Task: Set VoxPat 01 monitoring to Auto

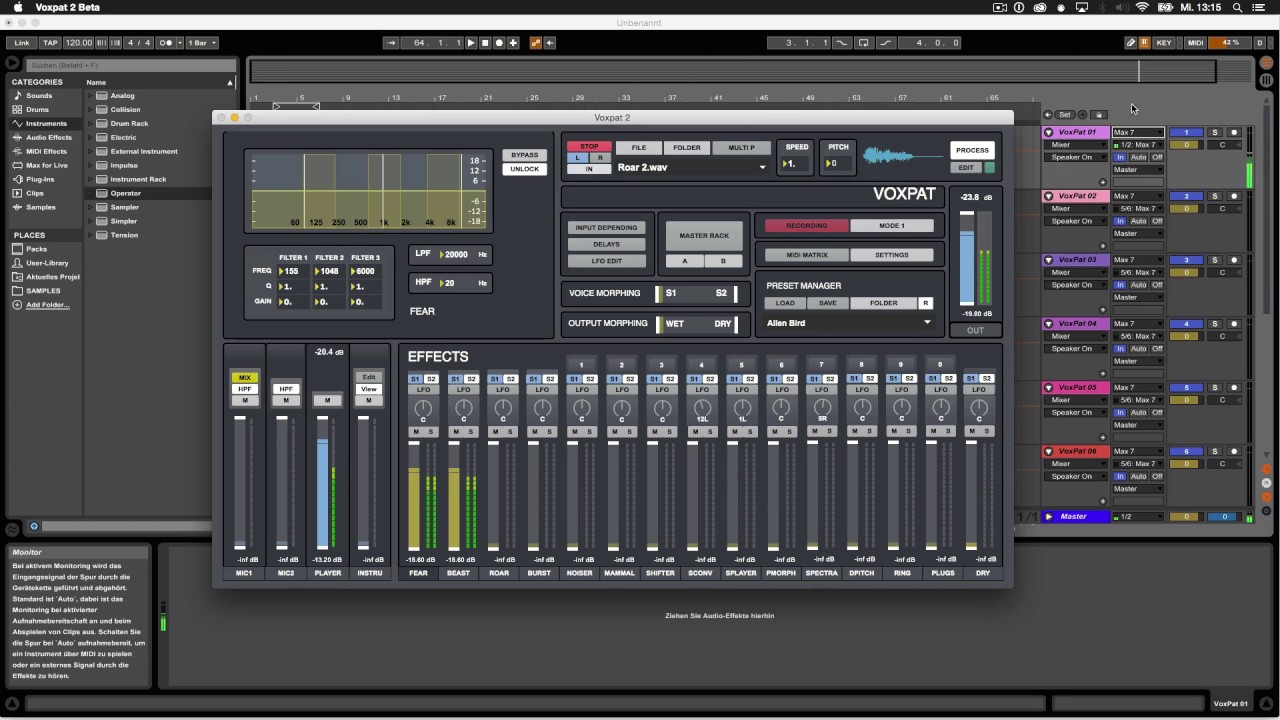Action: click(x=1138, y=158)
